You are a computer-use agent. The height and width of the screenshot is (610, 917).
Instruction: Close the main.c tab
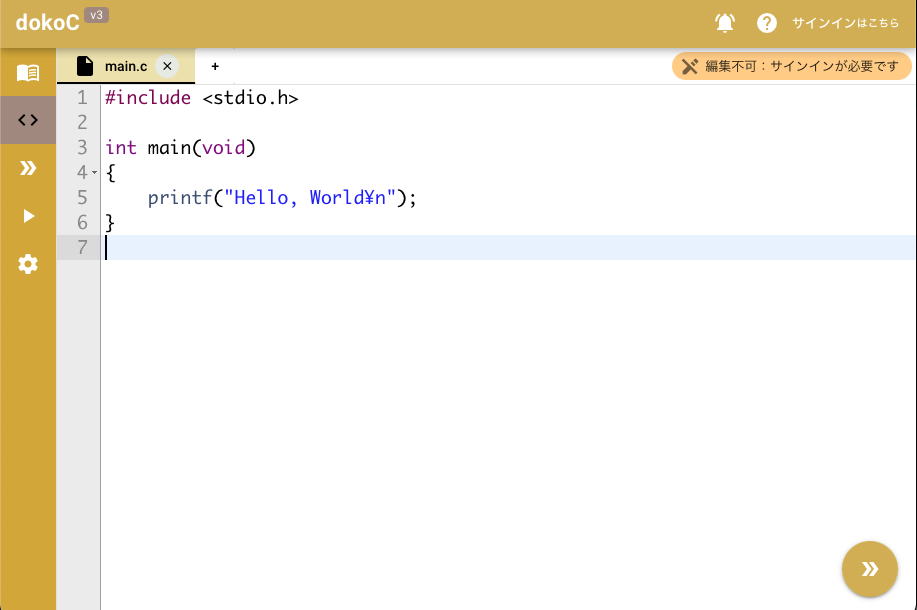tap(167, 66)
